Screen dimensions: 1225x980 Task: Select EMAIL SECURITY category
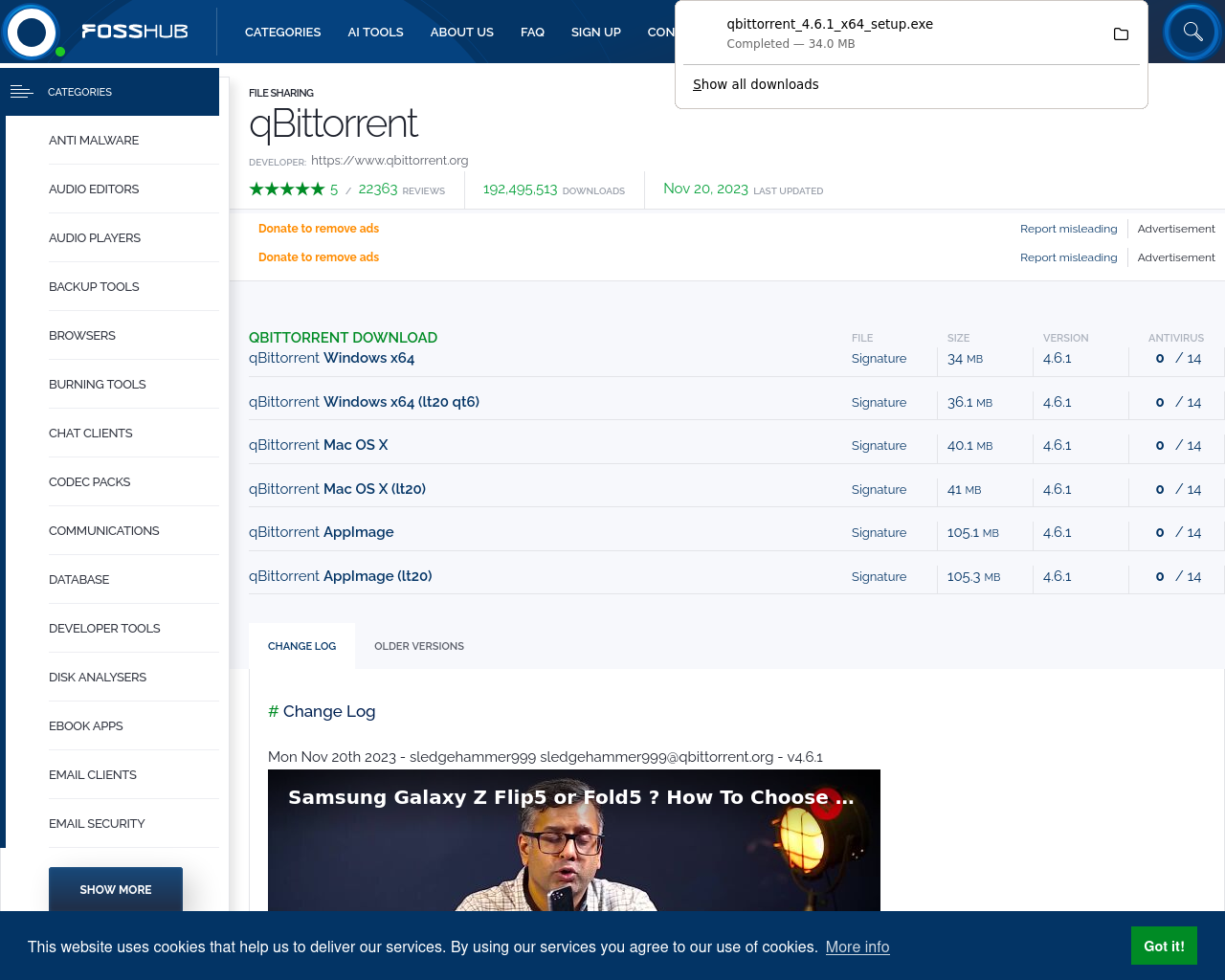click(97, 823)
